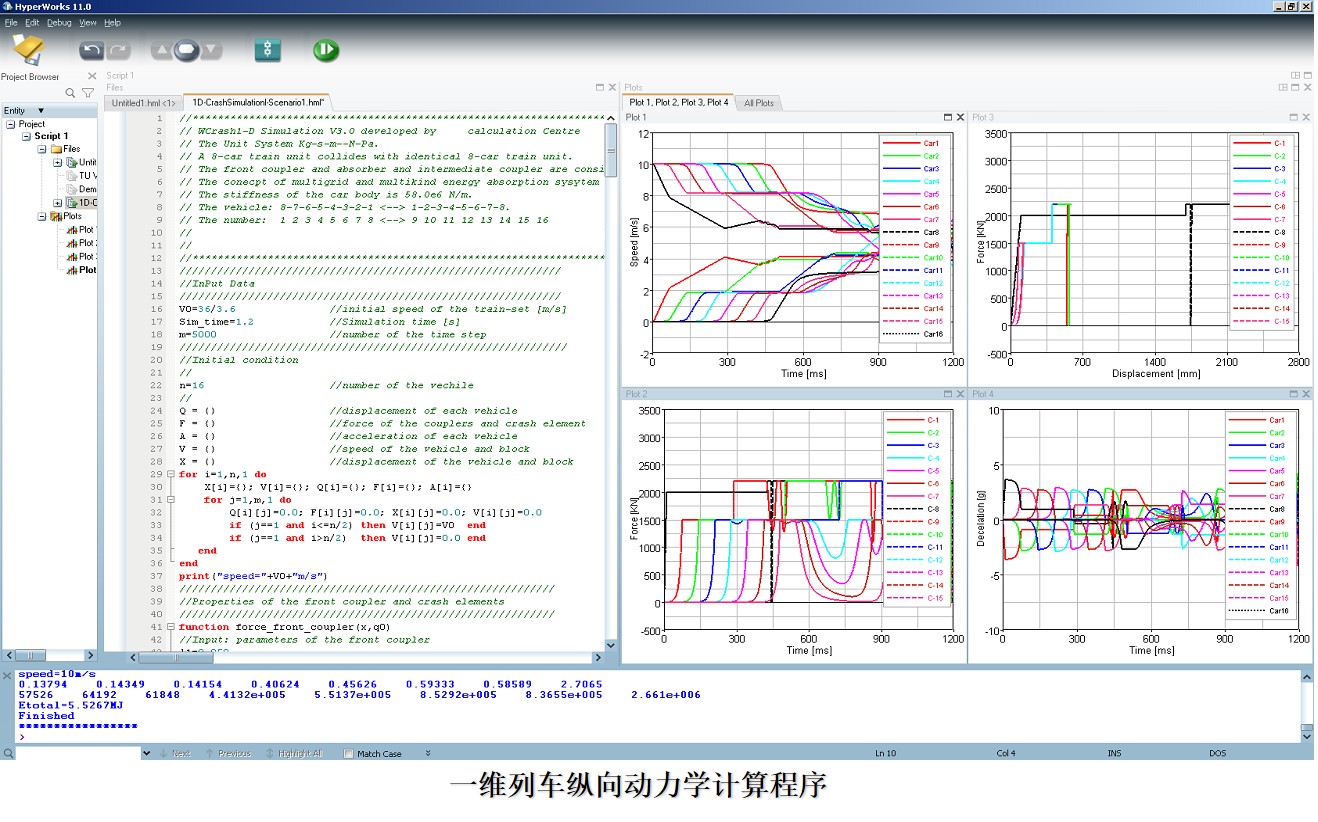Screen dimensions: 1318x822
Task: Click the open/save project icon in toolbar
Action: pos(27,49)
